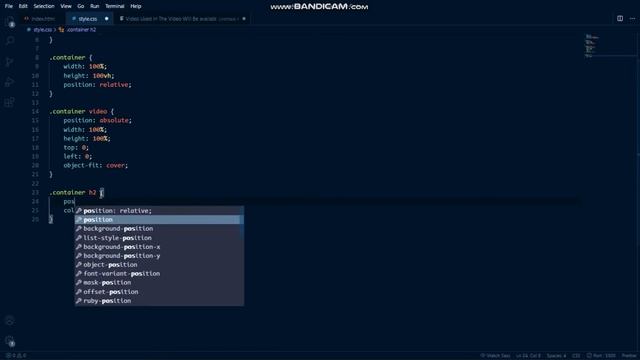Open the Edit menu
This screenshot has height=360, width=640.
tap(23, 6)
